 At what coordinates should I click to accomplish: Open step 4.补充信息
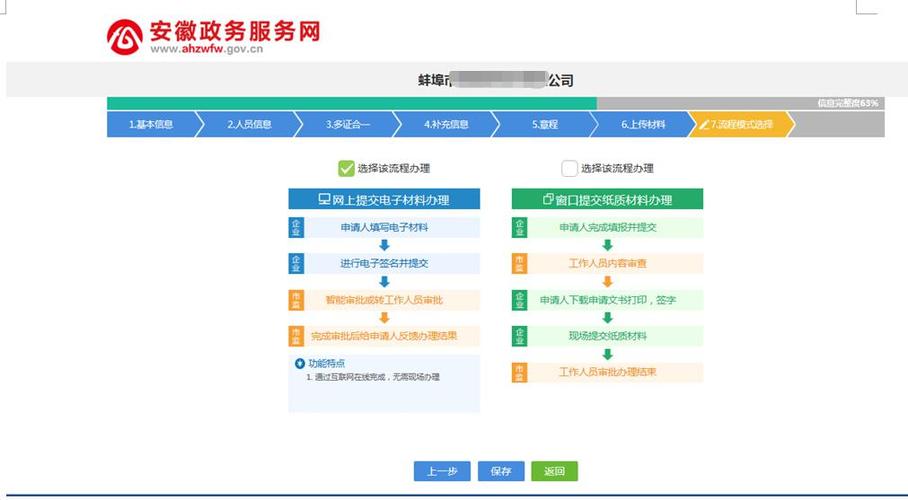[446, 124]
